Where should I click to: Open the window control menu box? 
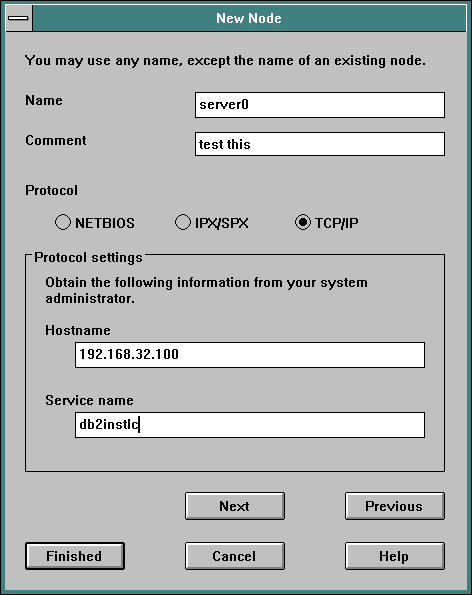(x=19, y=18)
